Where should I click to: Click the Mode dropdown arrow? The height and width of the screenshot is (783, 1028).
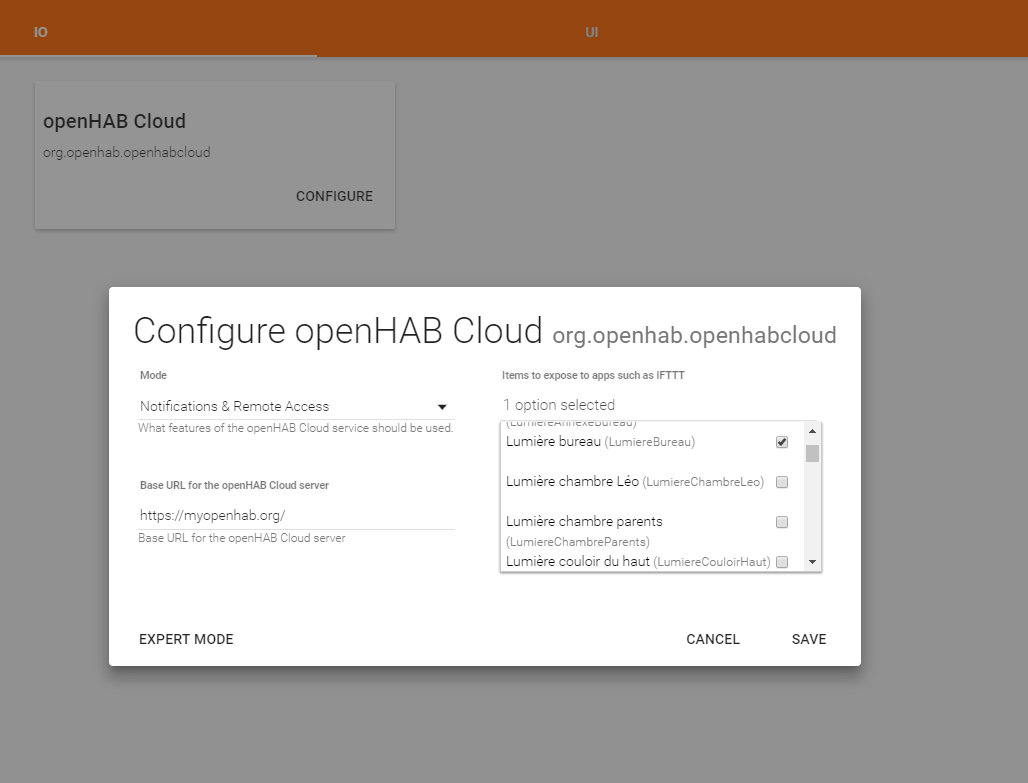coord(442,407)
